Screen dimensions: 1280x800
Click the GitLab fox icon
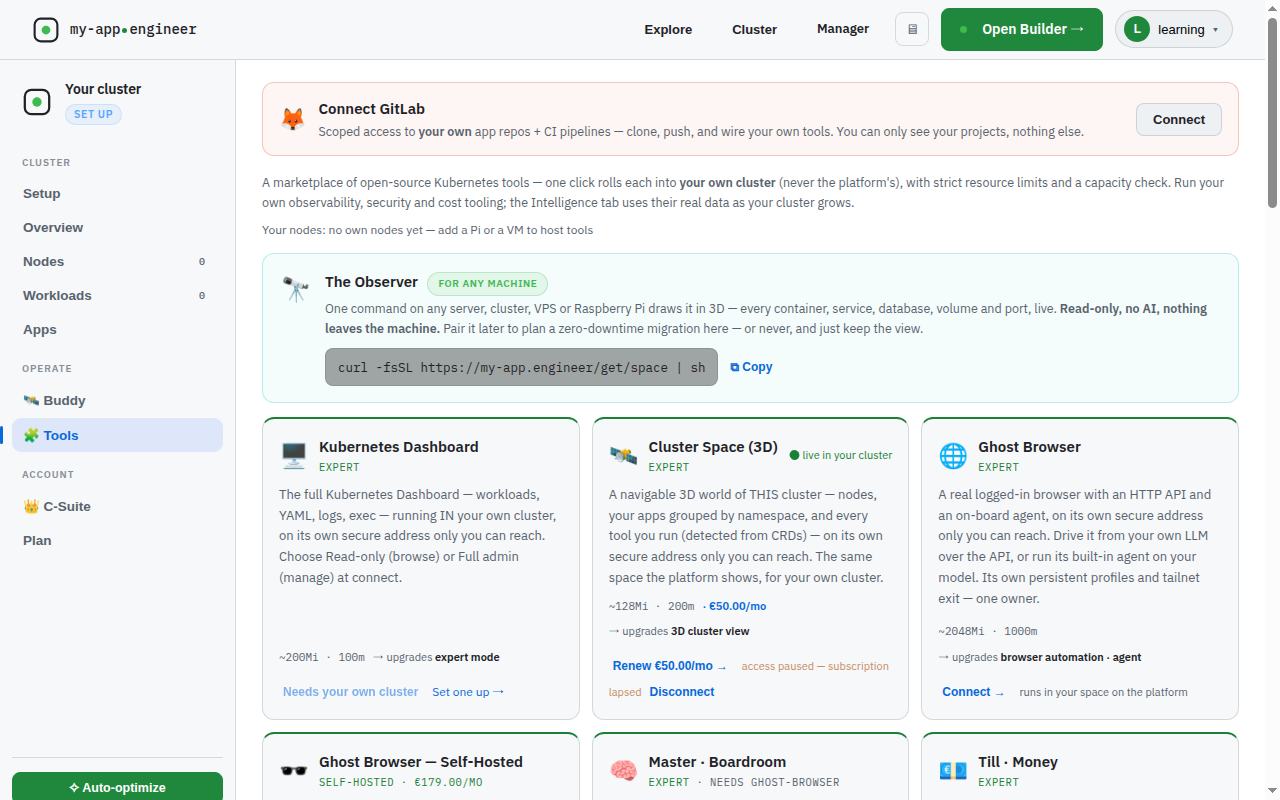pos(293,119)
